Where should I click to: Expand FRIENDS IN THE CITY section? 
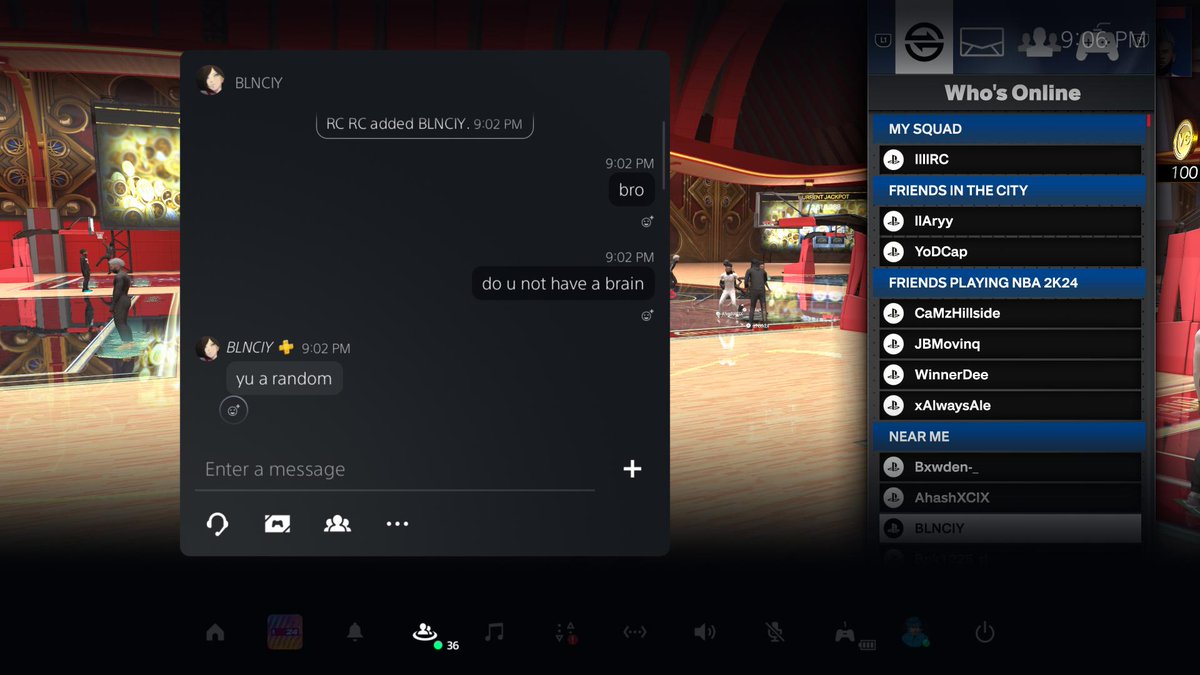(1009, 190)
